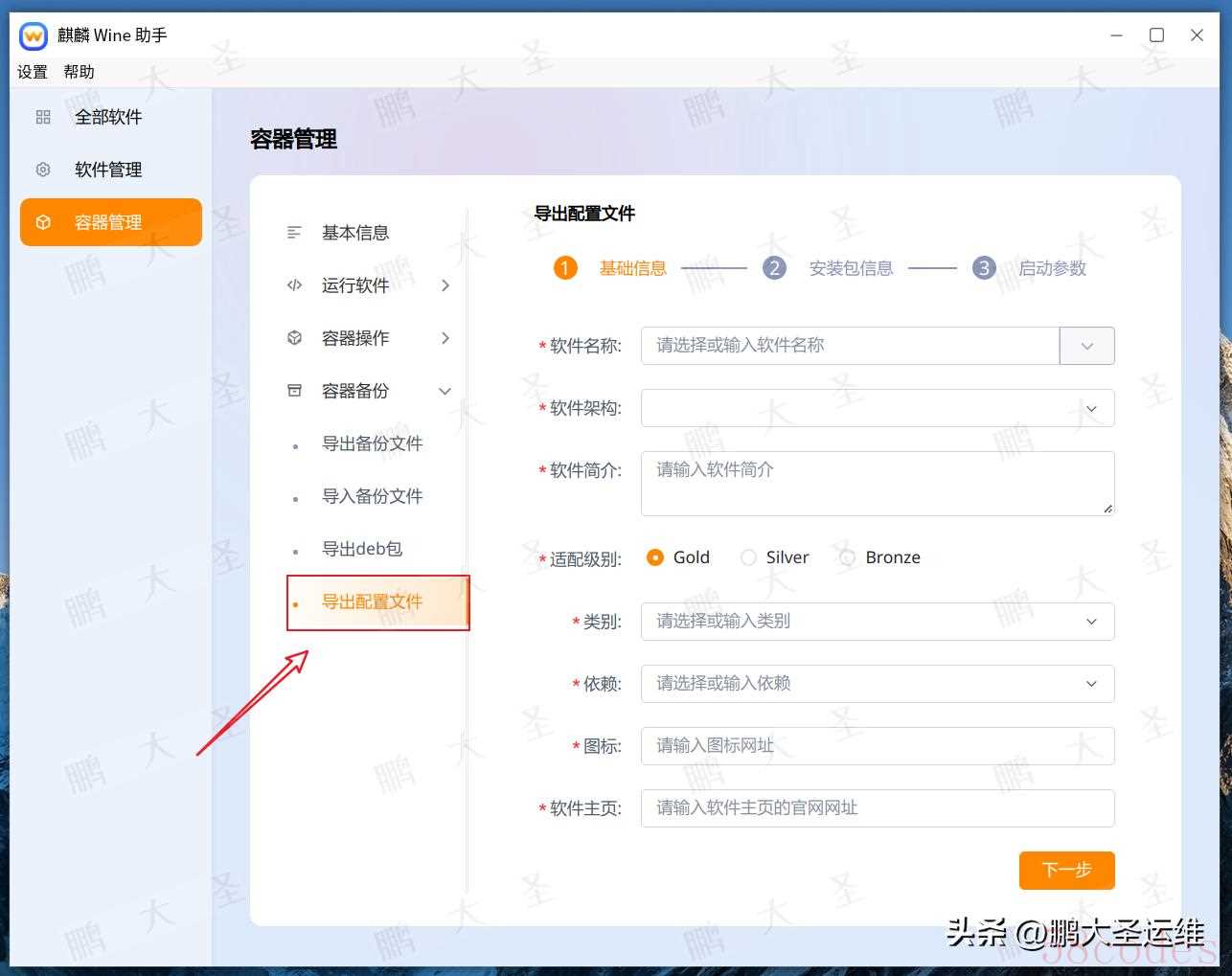1232x976 pixels.
Task: Select the Bronze compatibility level
Action: (x=847, y=557)
